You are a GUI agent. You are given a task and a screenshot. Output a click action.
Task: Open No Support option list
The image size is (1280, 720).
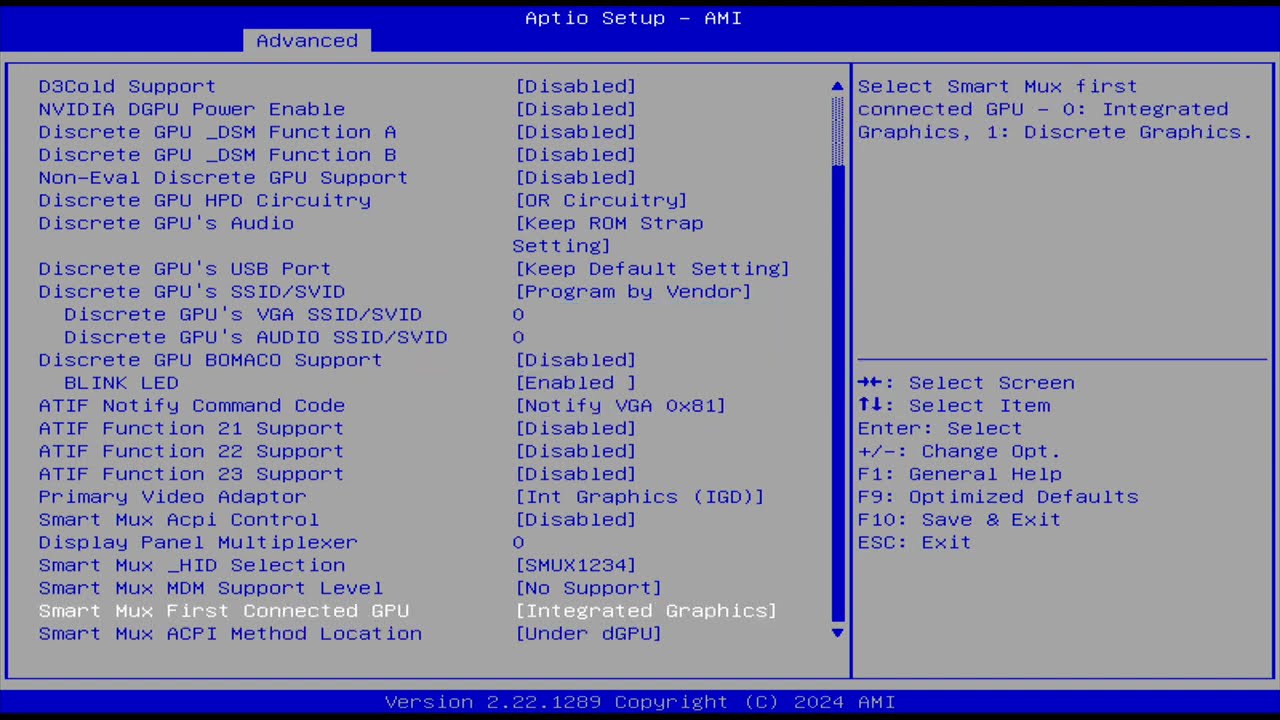tap(588, 588)
